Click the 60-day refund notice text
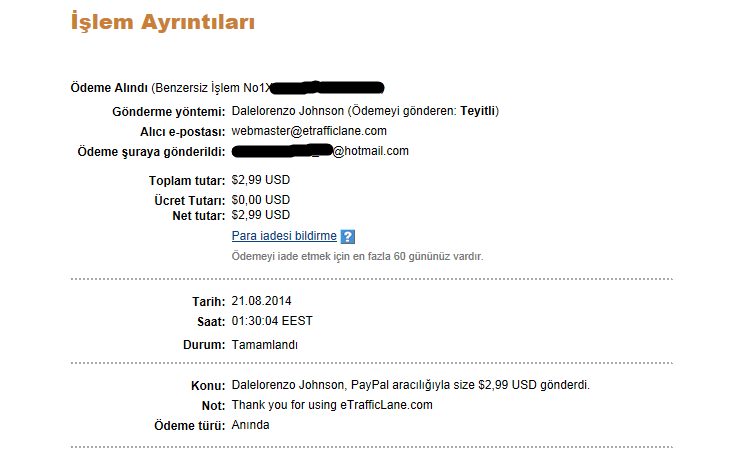This screenshot has height=463, width=733. tap(358, 256)
